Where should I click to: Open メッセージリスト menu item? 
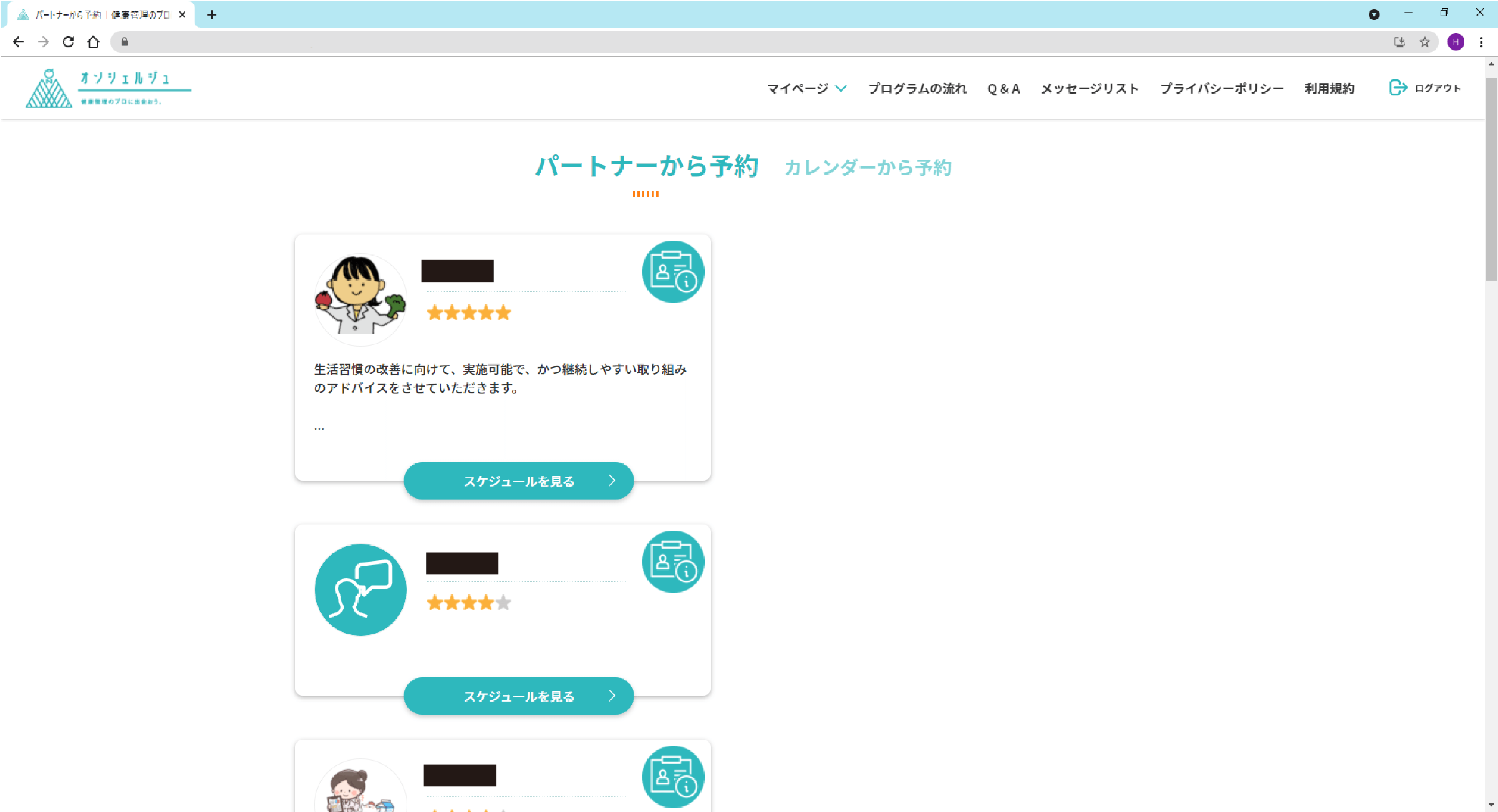tap(1089, 89)
